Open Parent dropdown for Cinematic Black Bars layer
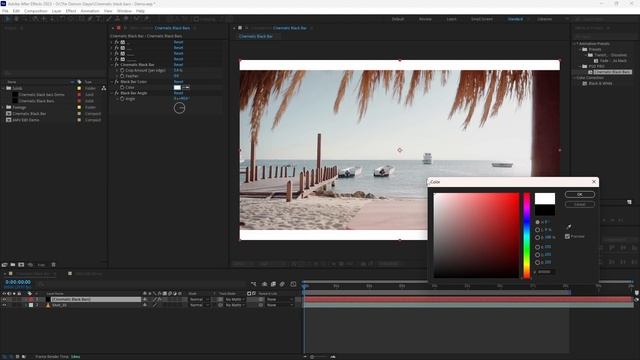Screen dimensions: 640x360 coord(280,299)
